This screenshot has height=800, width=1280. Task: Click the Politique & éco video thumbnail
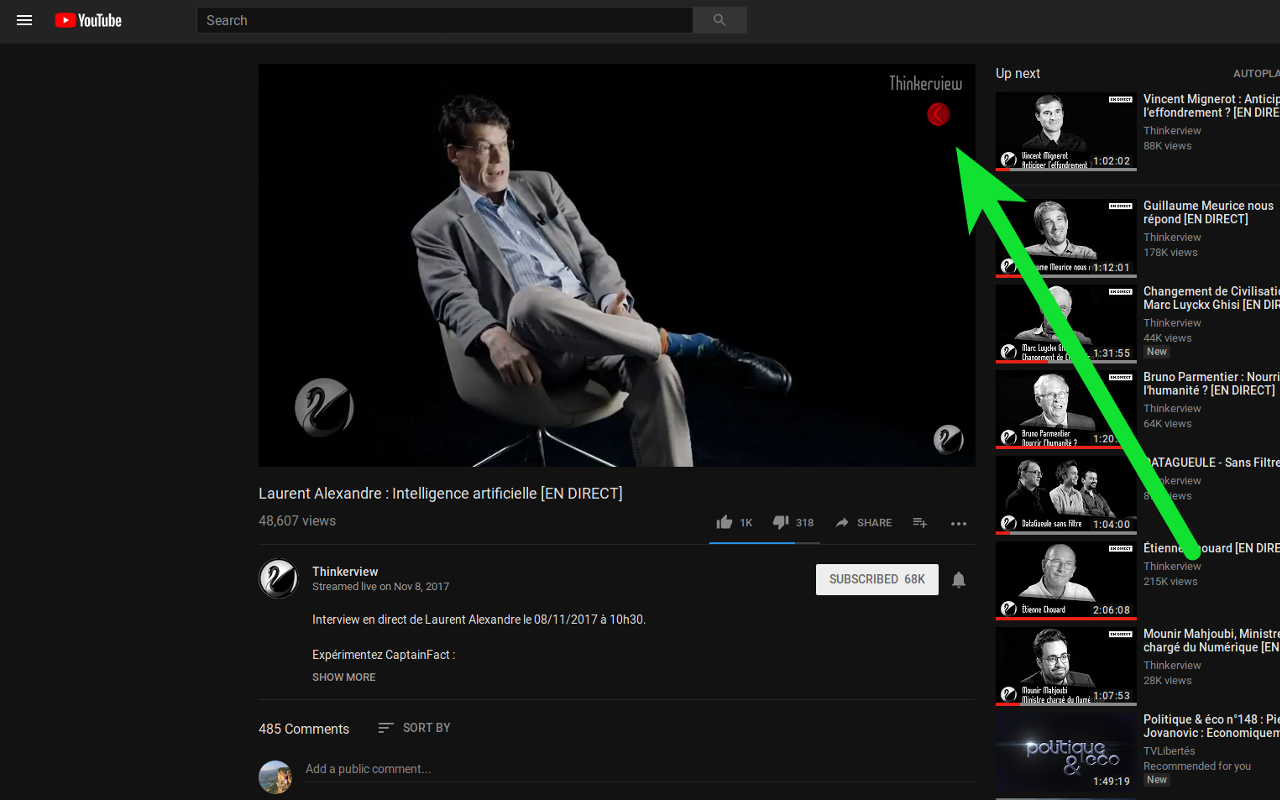(1066, 752)
